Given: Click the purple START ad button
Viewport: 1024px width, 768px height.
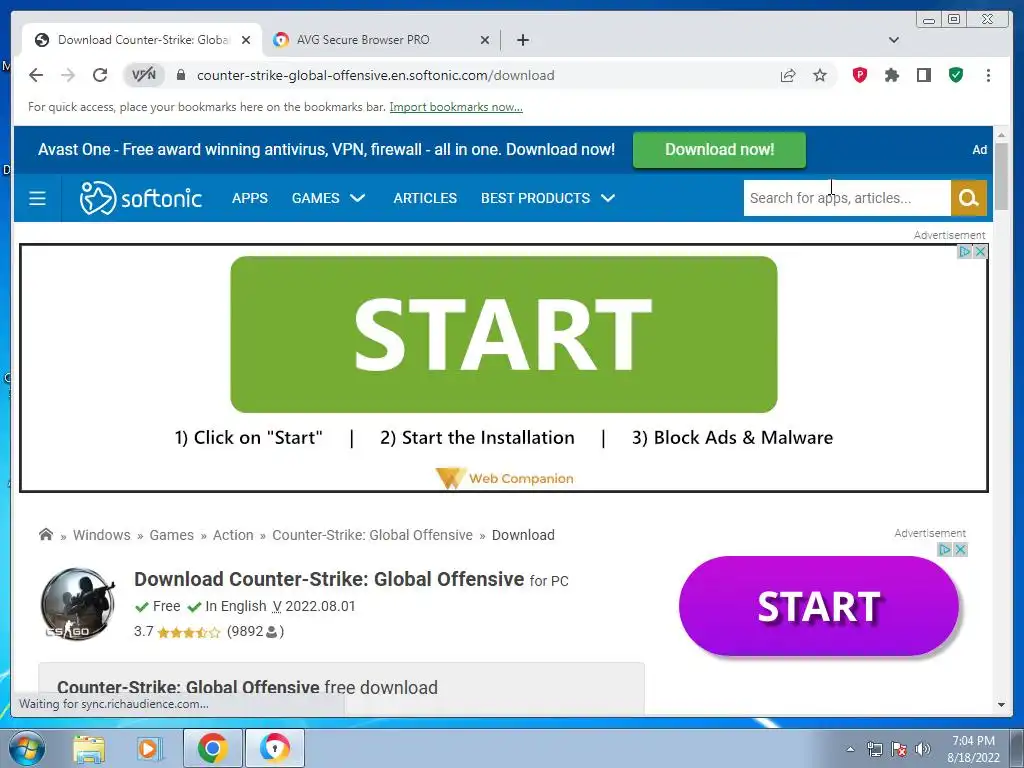Looking at the screenshot, I should (818, 606).
